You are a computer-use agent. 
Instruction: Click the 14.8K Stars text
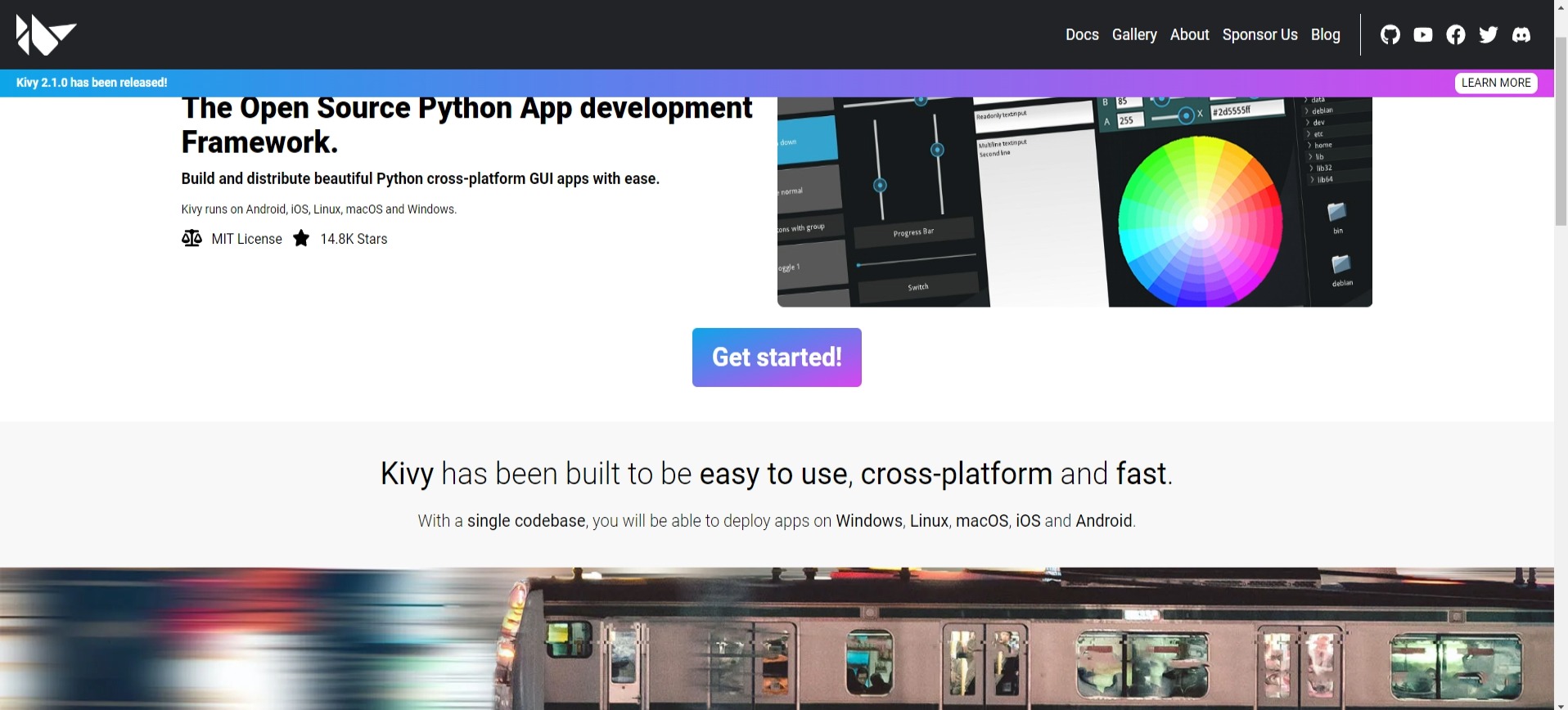pos(354,239)
